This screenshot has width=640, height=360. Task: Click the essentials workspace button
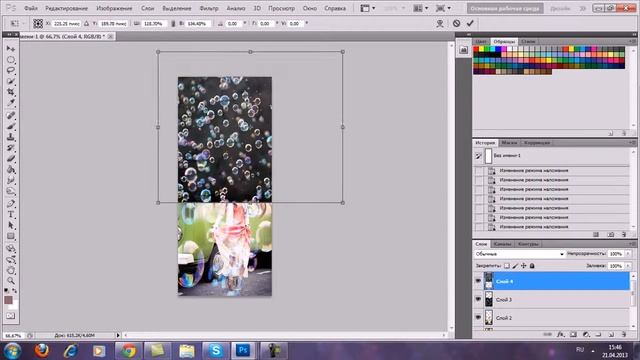[505, 8]
